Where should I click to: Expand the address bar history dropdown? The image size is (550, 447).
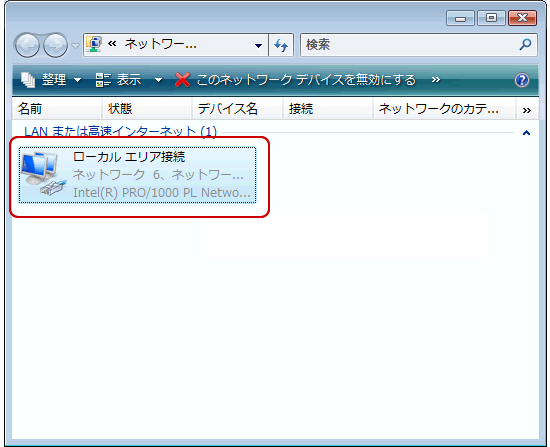click(x=259, y=45)
